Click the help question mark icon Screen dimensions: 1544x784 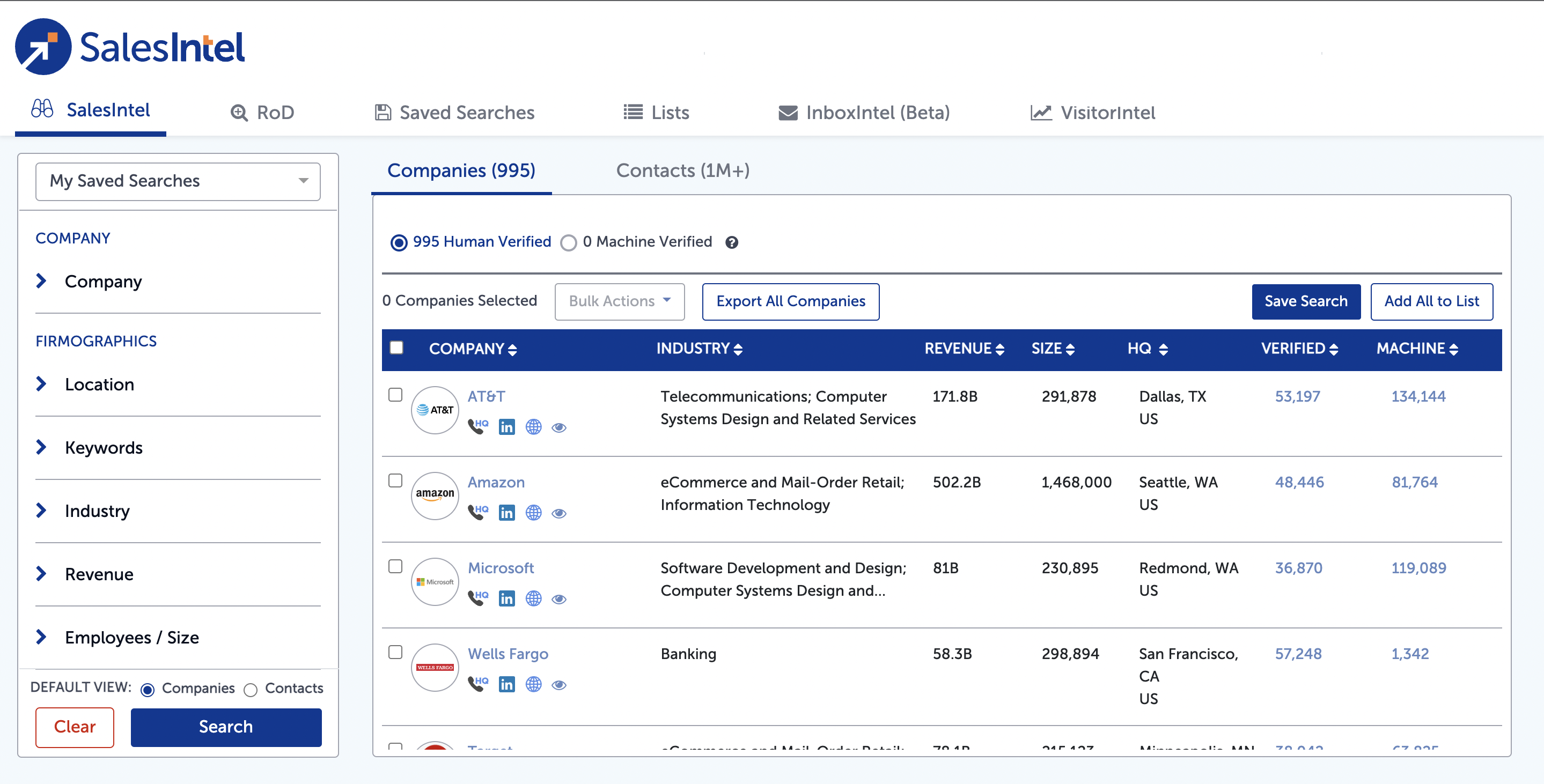tap(731, 242)
